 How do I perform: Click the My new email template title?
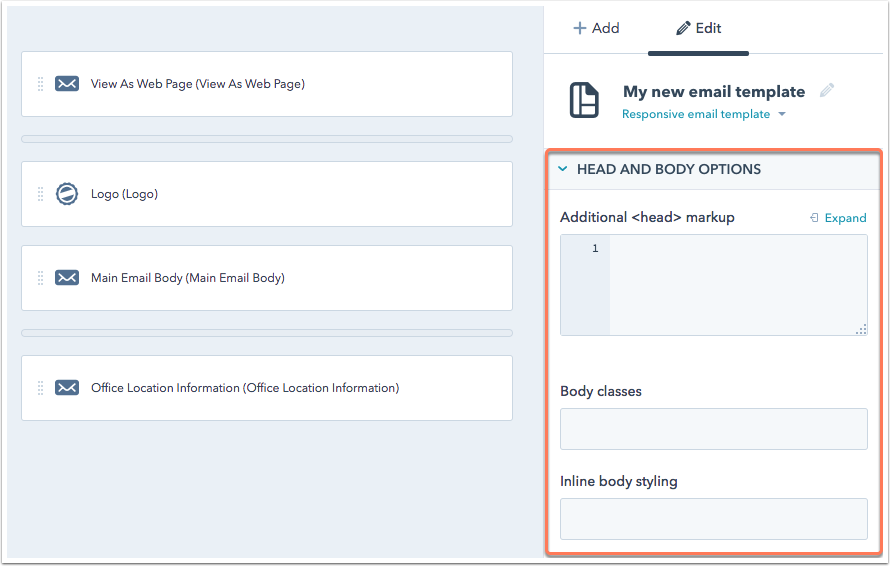713,91
